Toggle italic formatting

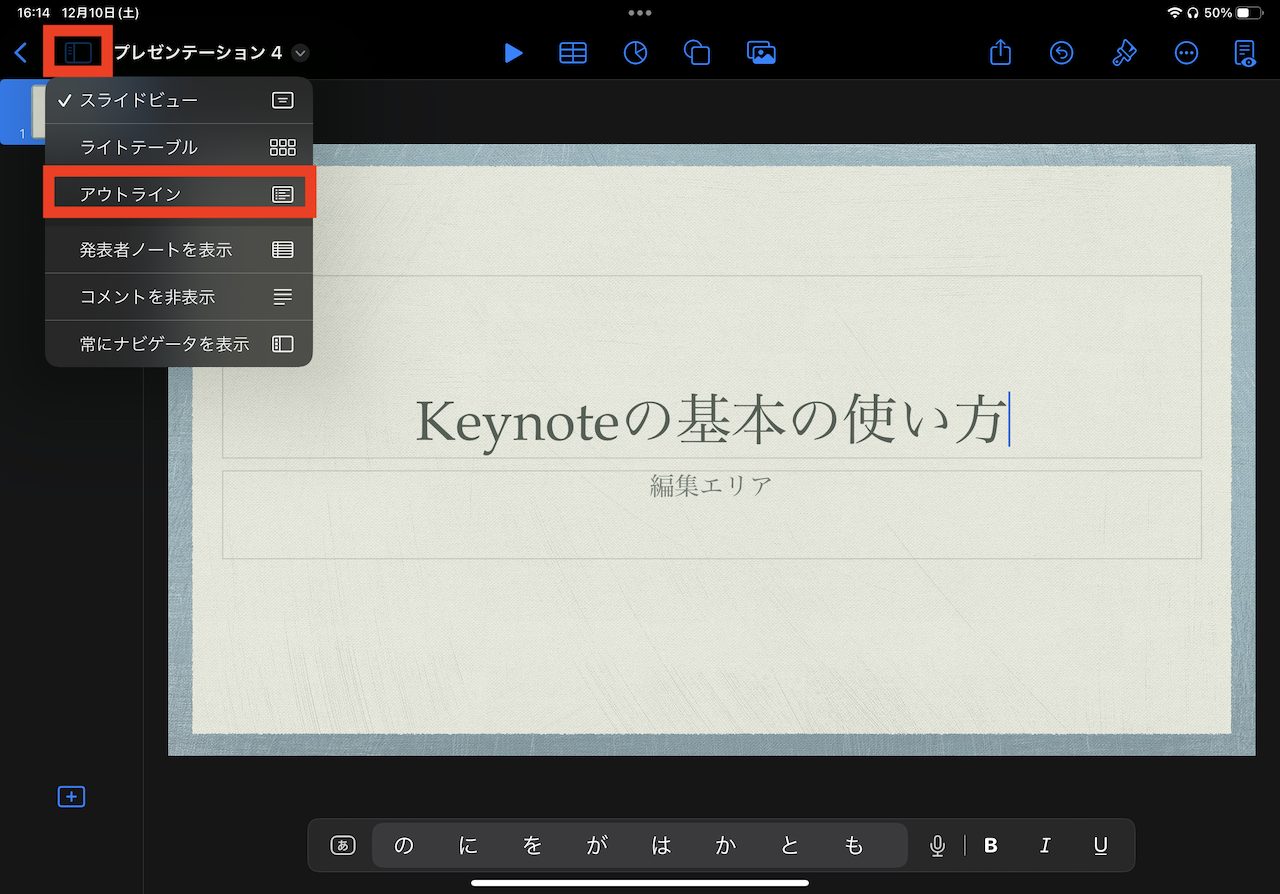[x=1045, y=846]
